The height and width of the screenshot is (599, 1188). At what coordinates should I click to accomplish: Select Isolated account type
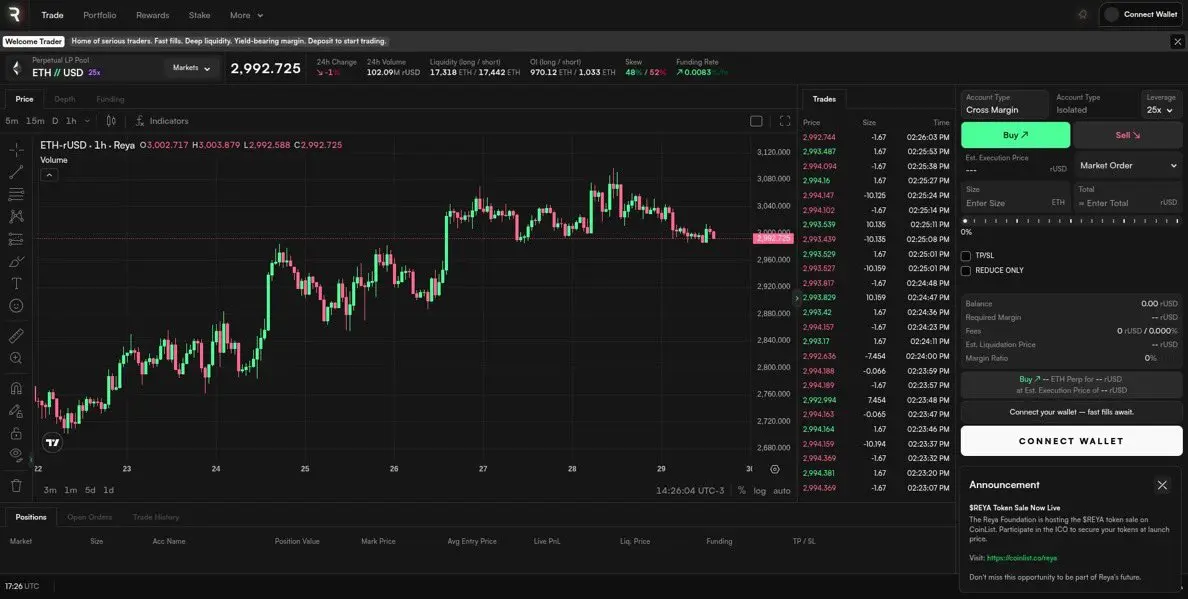point(1094,105)
